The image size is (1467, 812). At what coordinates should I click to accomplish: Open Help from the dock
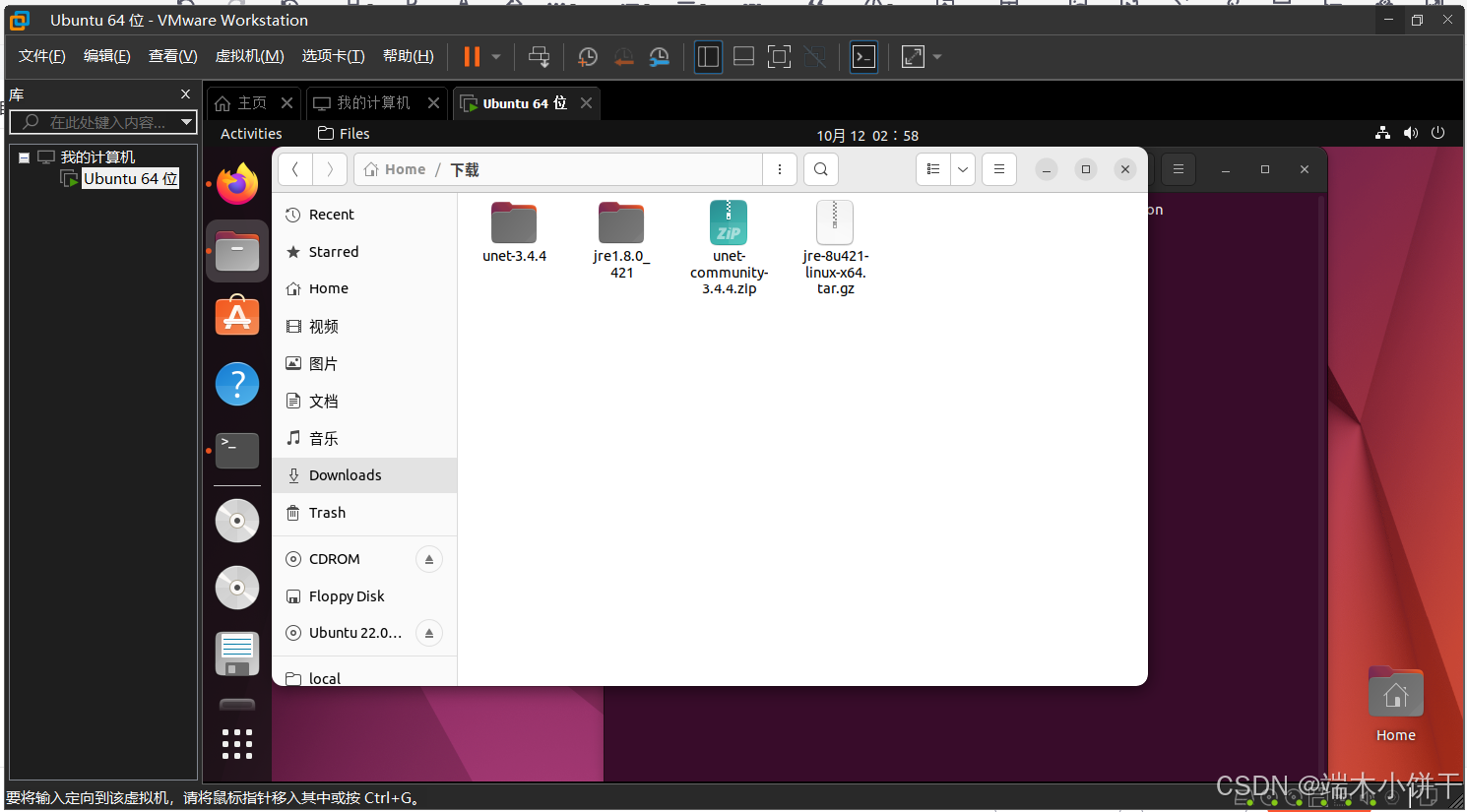tap(237, 384)
